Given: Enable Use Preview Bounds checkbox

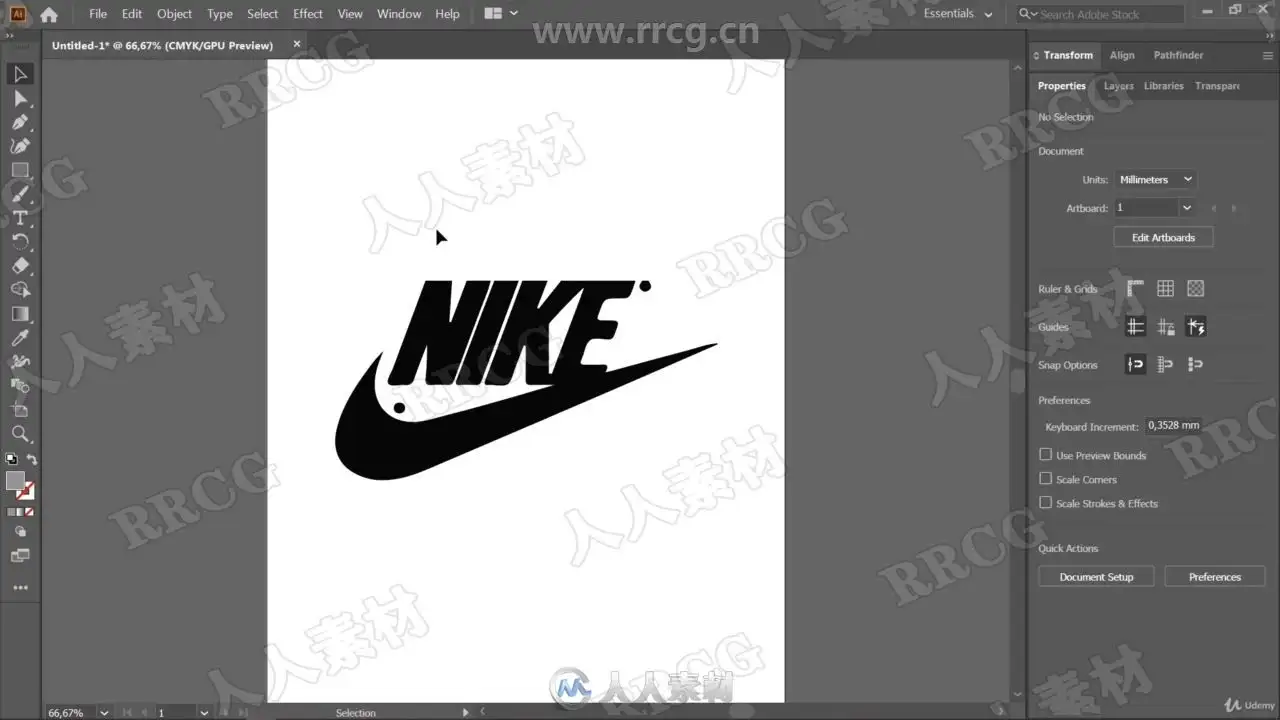Looking at the screenshot, I should tap(1045, 455).
